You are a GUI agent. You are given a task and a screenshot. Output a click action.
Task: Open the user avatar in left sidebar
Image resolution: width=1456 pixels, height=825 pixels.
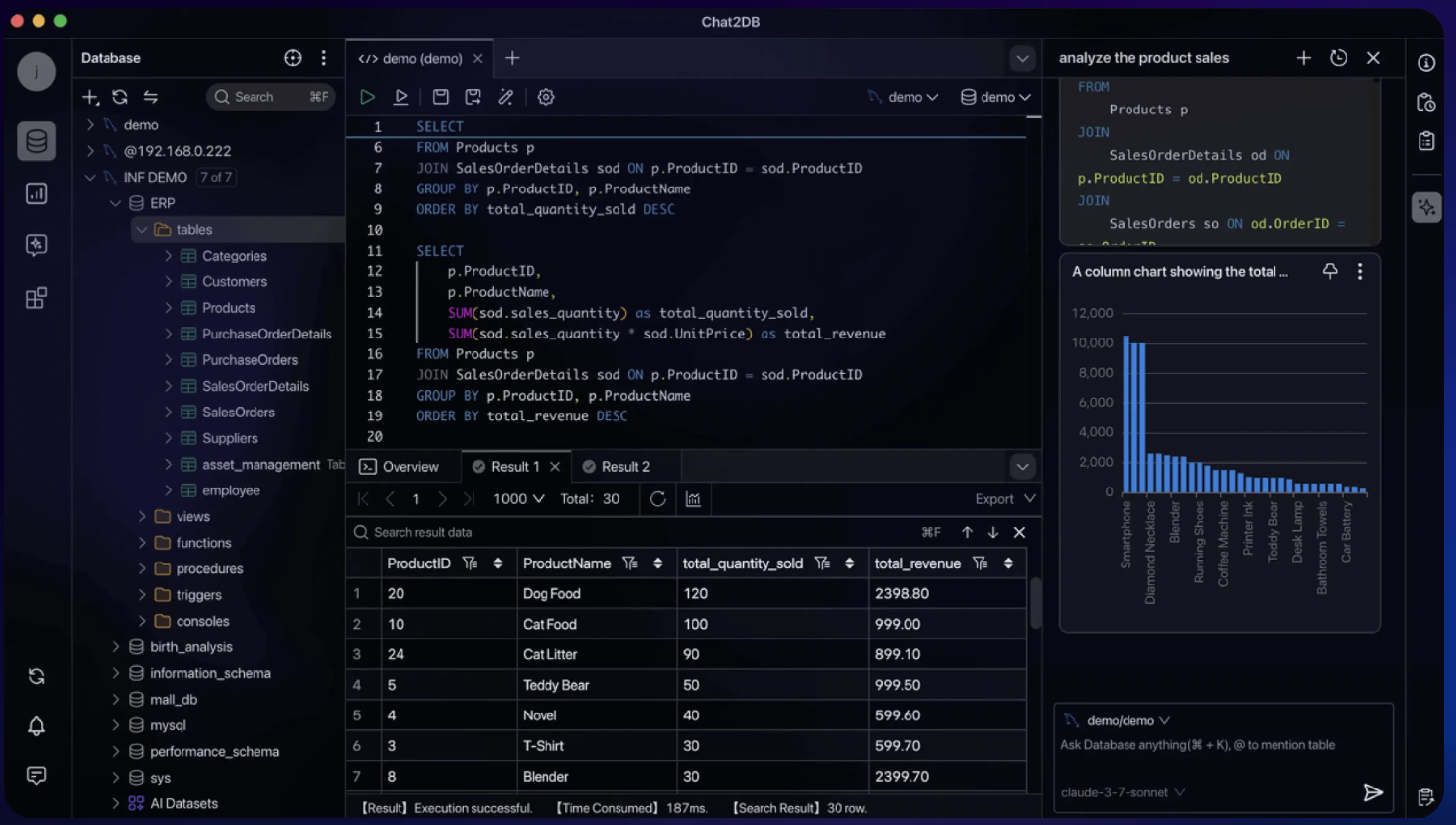36,72
